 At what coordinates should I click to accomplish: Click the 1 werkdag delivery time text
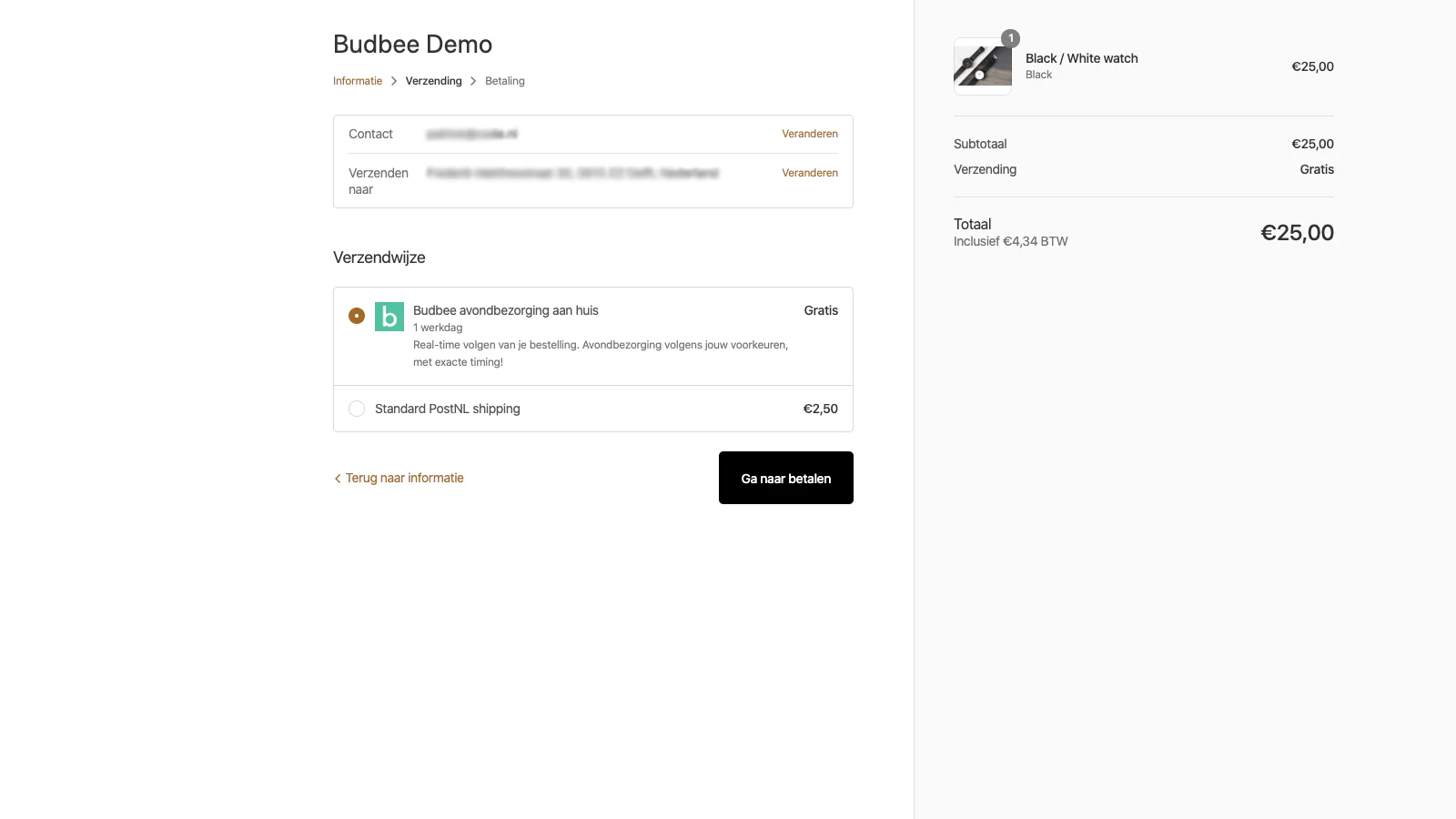point(438,328)
